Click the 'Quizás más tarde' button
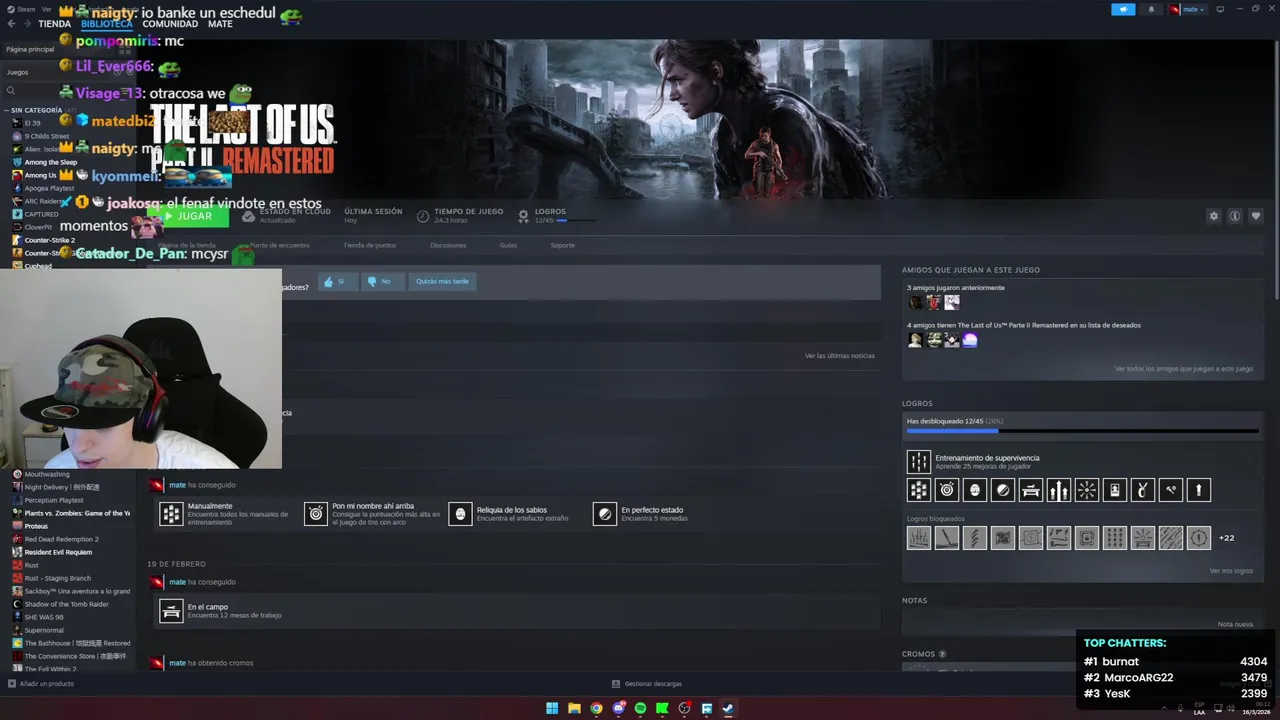This screenshot has height=720, width=1280. pyautogui.click(x=442, y=282)
